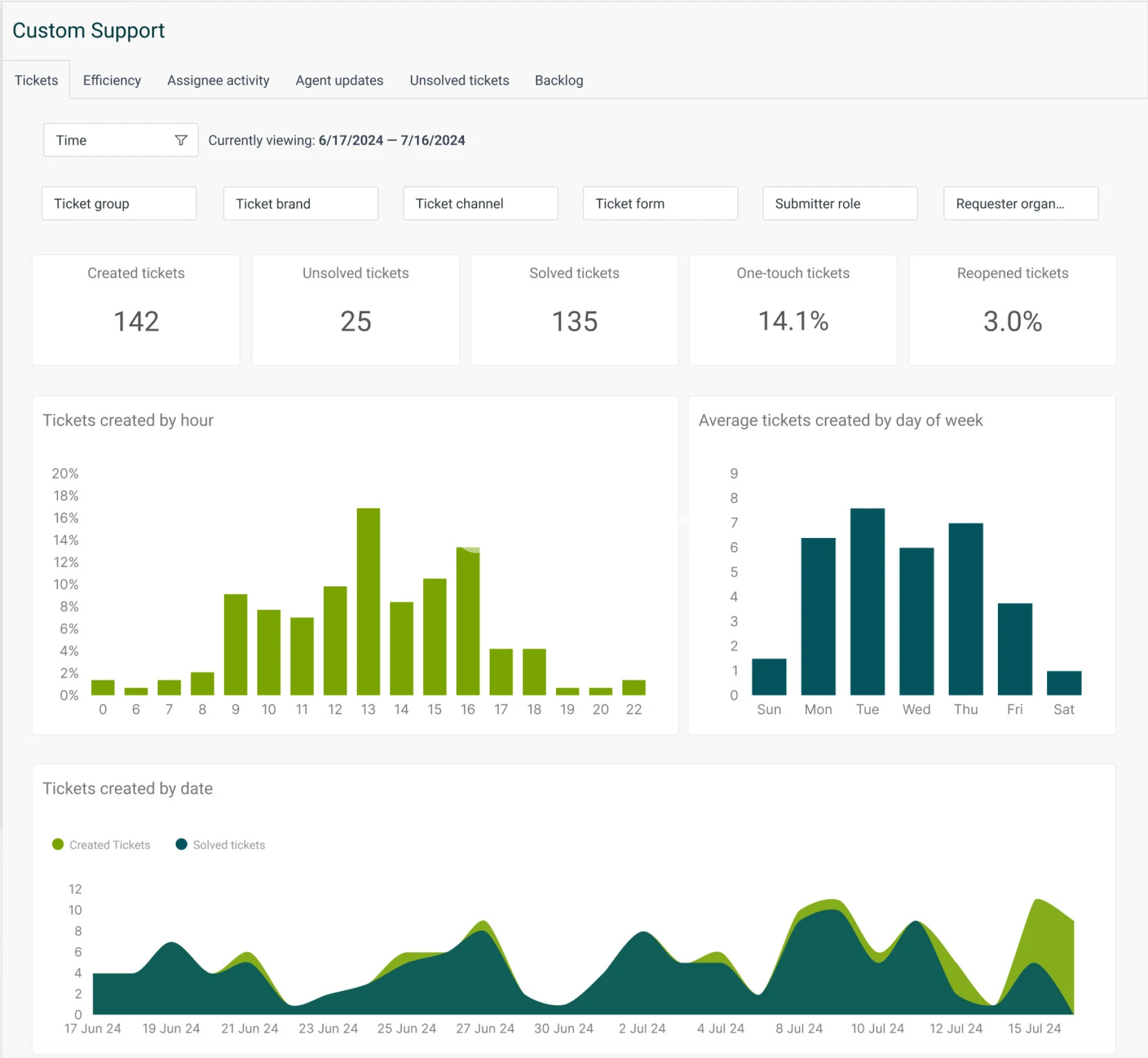Click the funnel icon in Time filter
Image resolution: width=1148 pixels, height=1058 pixels.
click(x=181, y=140)
